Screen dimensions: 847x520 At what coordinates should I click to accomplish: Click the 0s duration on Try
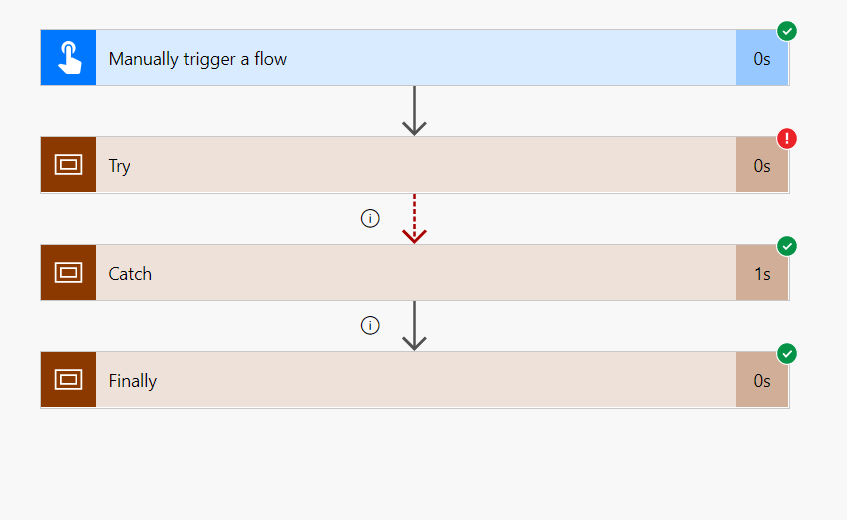tap(762, 166)
